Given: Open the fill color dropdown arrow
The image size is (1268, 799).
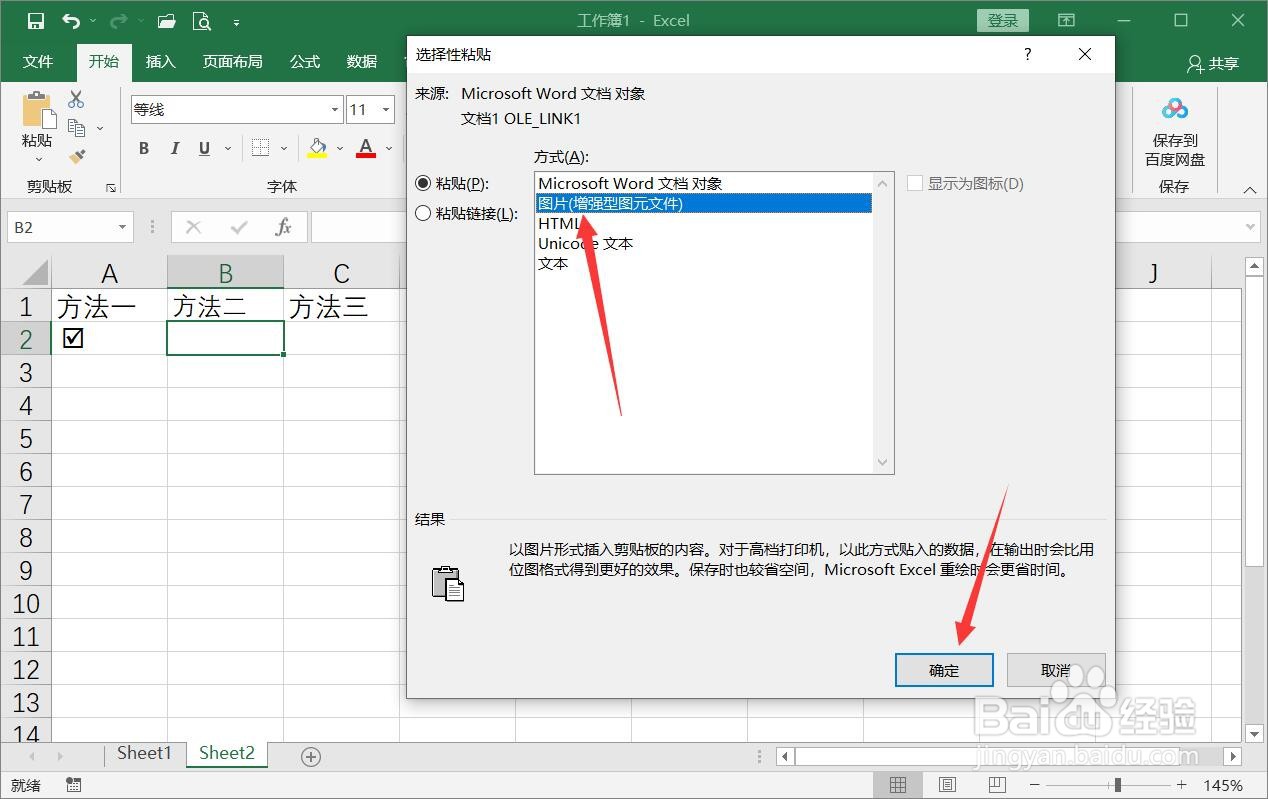Looking at the screenshot, I should point(340,149).
